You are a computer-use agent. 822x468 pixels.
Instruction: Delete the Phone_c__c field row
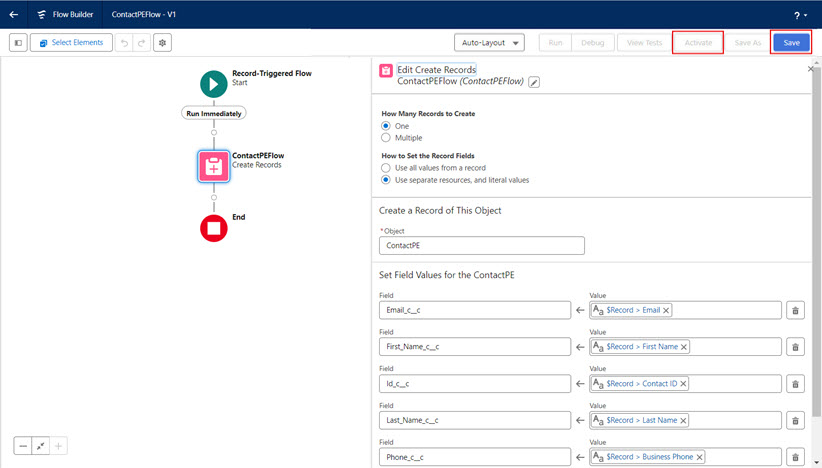[x=795, y=457]
